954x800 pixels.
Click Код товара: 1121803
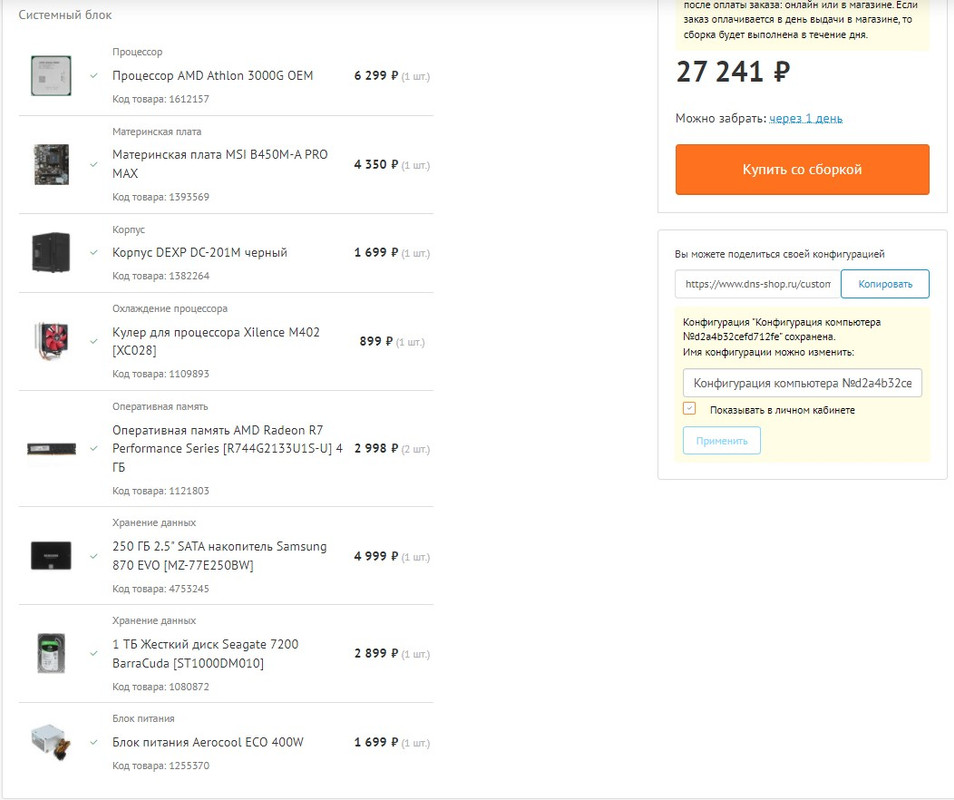(161, 491)
